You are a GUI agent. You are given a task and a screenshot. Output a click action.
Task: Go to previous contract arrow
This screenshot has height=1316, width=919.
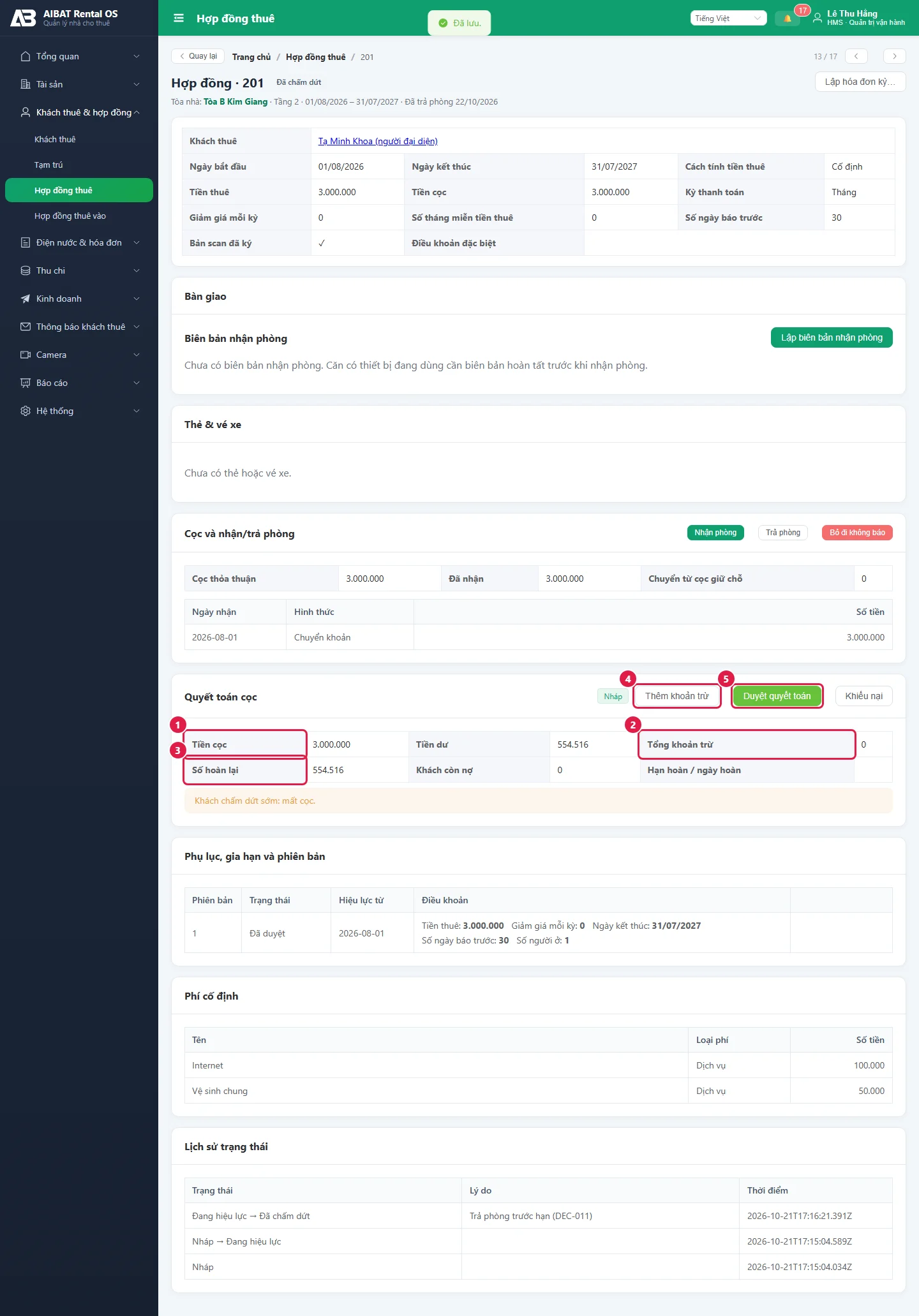coord(856,56)
